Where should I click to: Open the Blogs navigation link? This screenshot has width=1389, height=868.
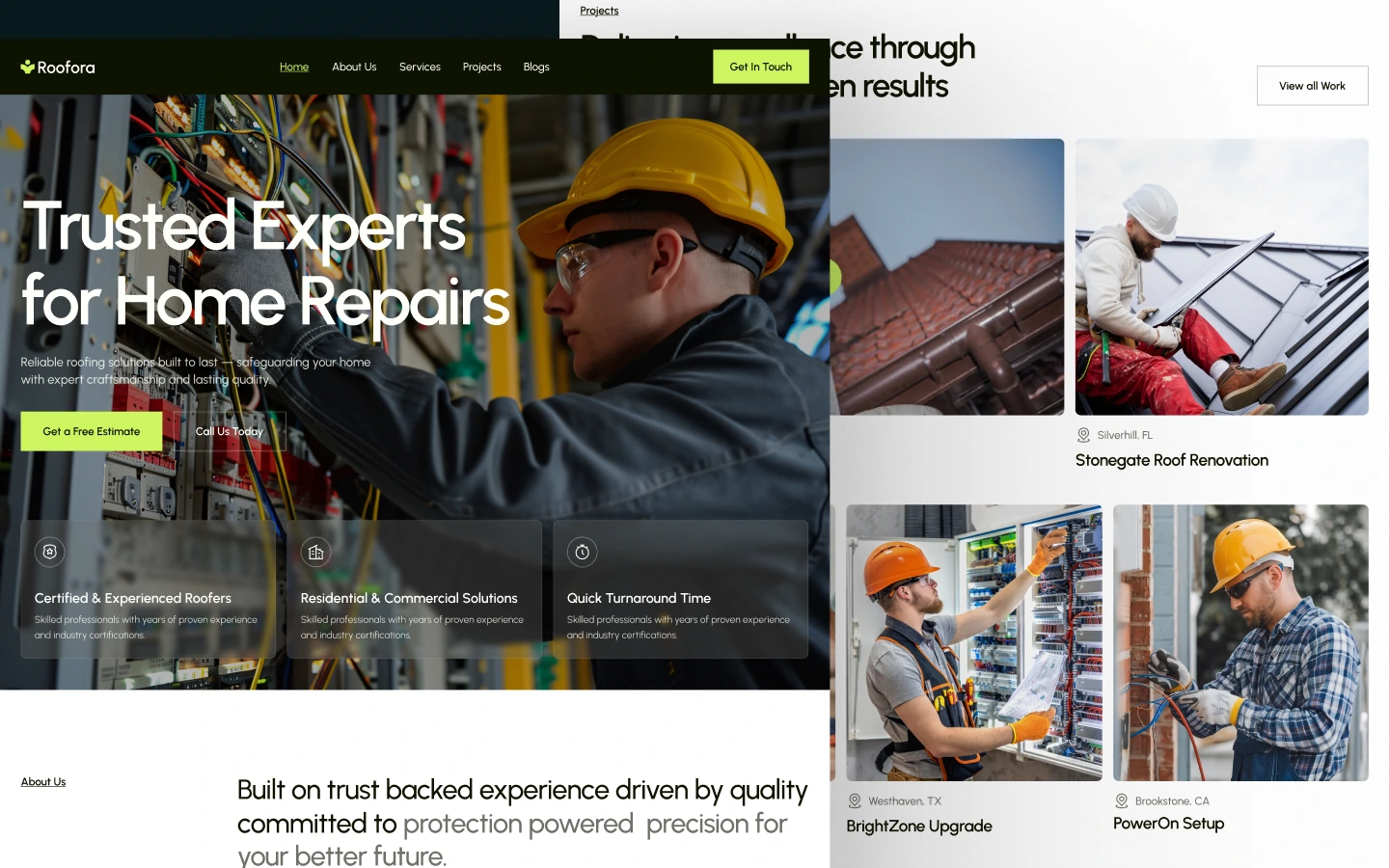536,67
